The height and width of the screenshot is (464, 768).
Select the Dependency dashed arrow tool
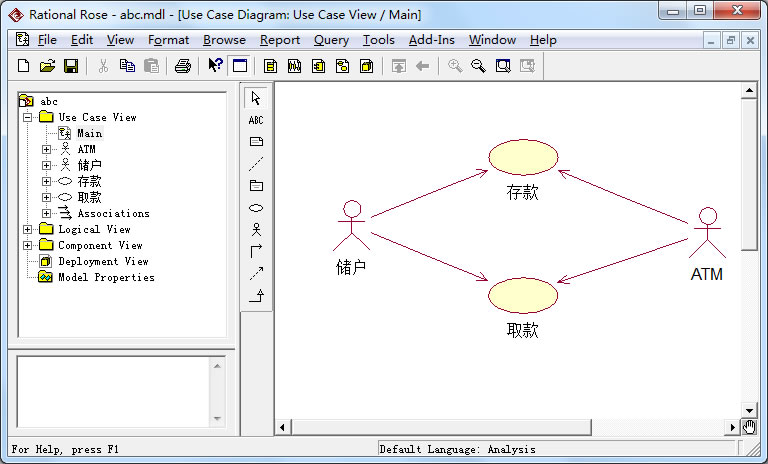pyautogui.click(x=256, y=273)
